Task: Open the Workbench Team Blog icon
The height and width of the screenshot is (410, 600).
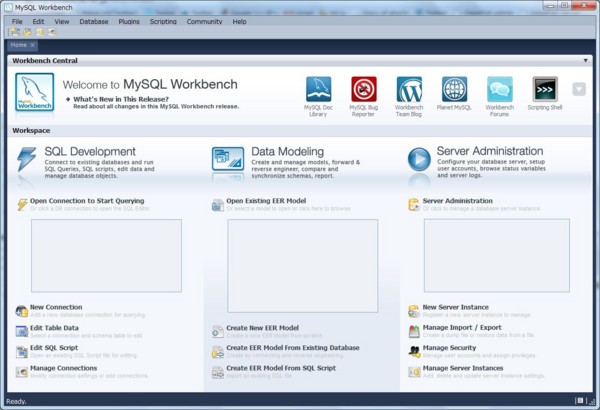Action: coord(409,89)
